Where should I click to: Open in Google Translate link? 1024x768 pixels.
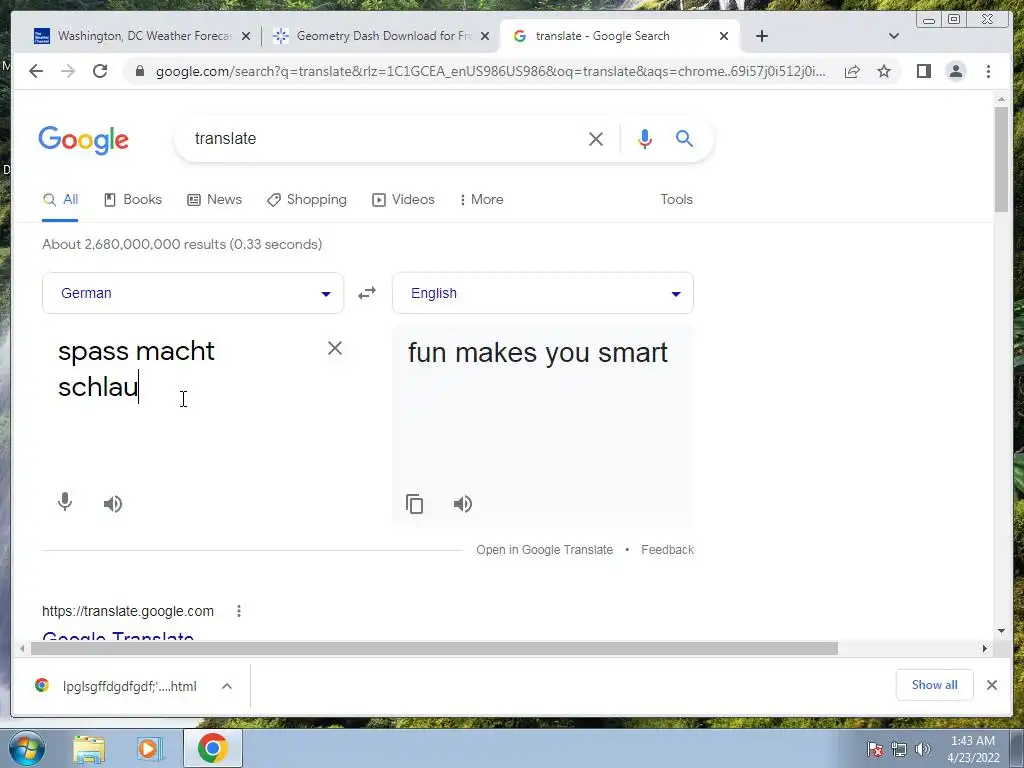point(545,550)
